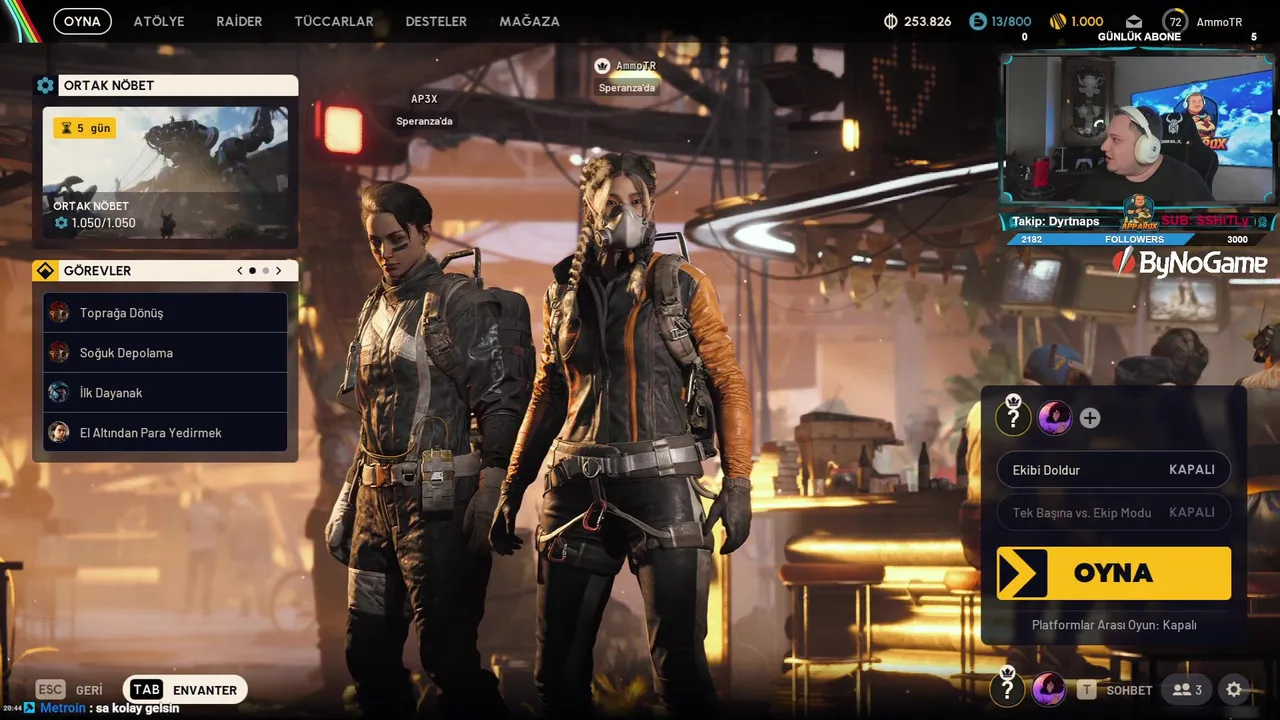The height and width of the screenshot is (720, 1280).
Task: Click the 13/800 blue token icon
Action: pyautogui.click(x=978, y=21)
